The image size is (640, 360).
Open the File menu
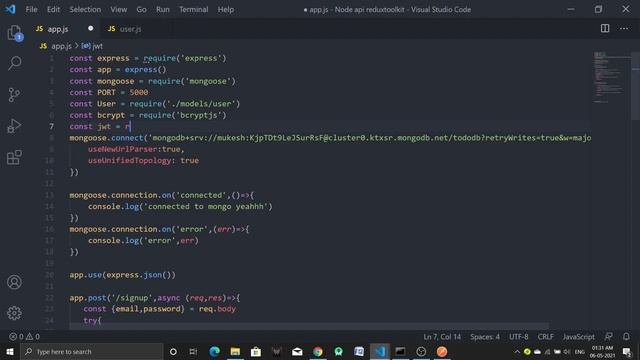click(x=31, y=9)
